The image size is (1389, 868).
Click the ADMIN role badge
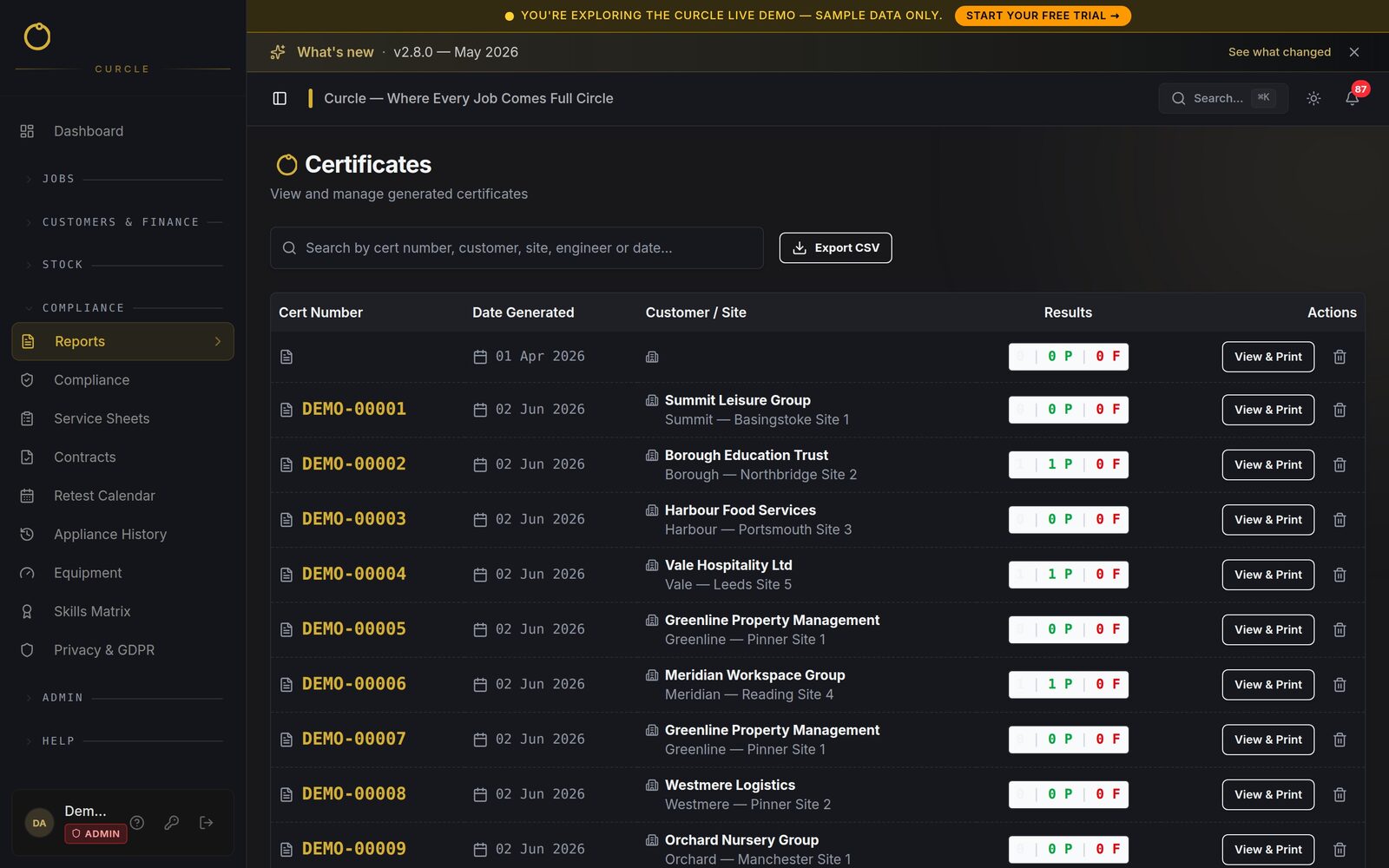[95, 833]
